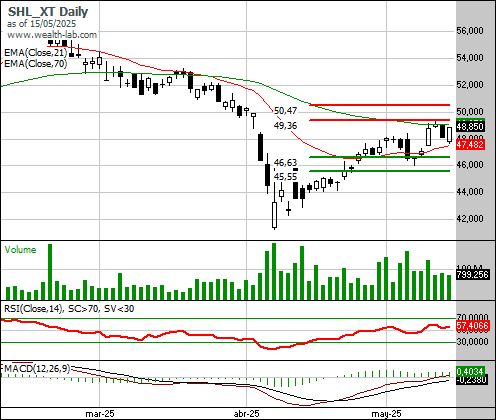496x420 pixels.
Task: Click the tall volume bar in late February
Action: click(x=50, y=272)
